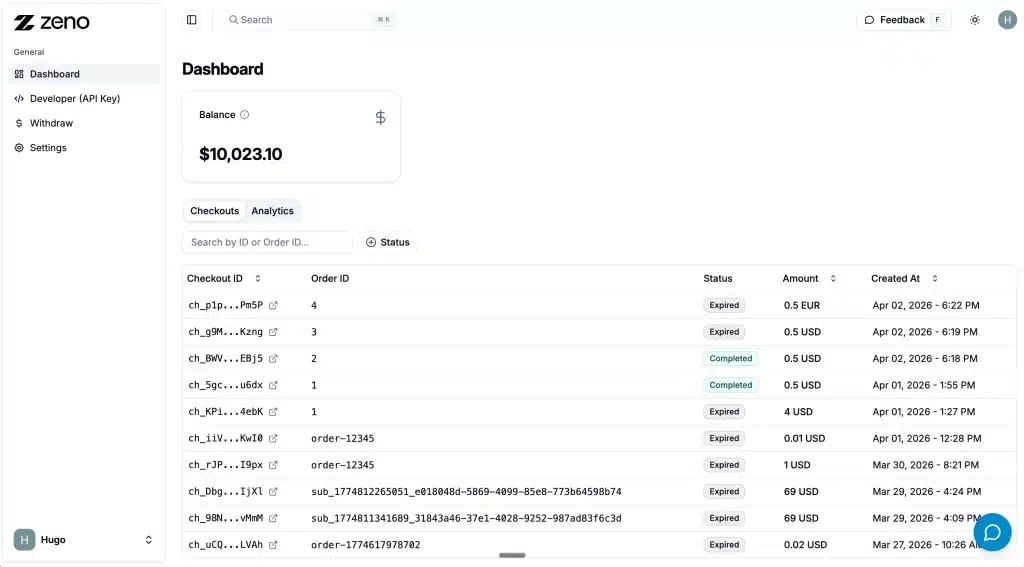Screen dimensions: 1024x567
Task: Open the chat support bubble
Action: [992, 532]
